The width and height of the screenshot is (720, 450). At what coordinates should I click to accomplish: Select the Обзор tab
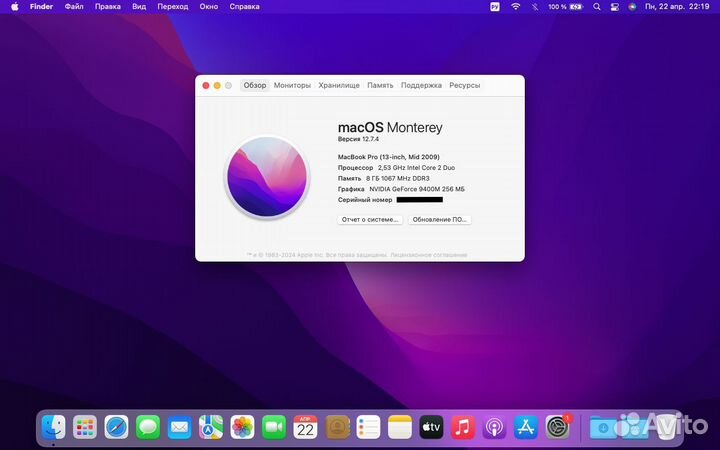click(x=255, y=85)
